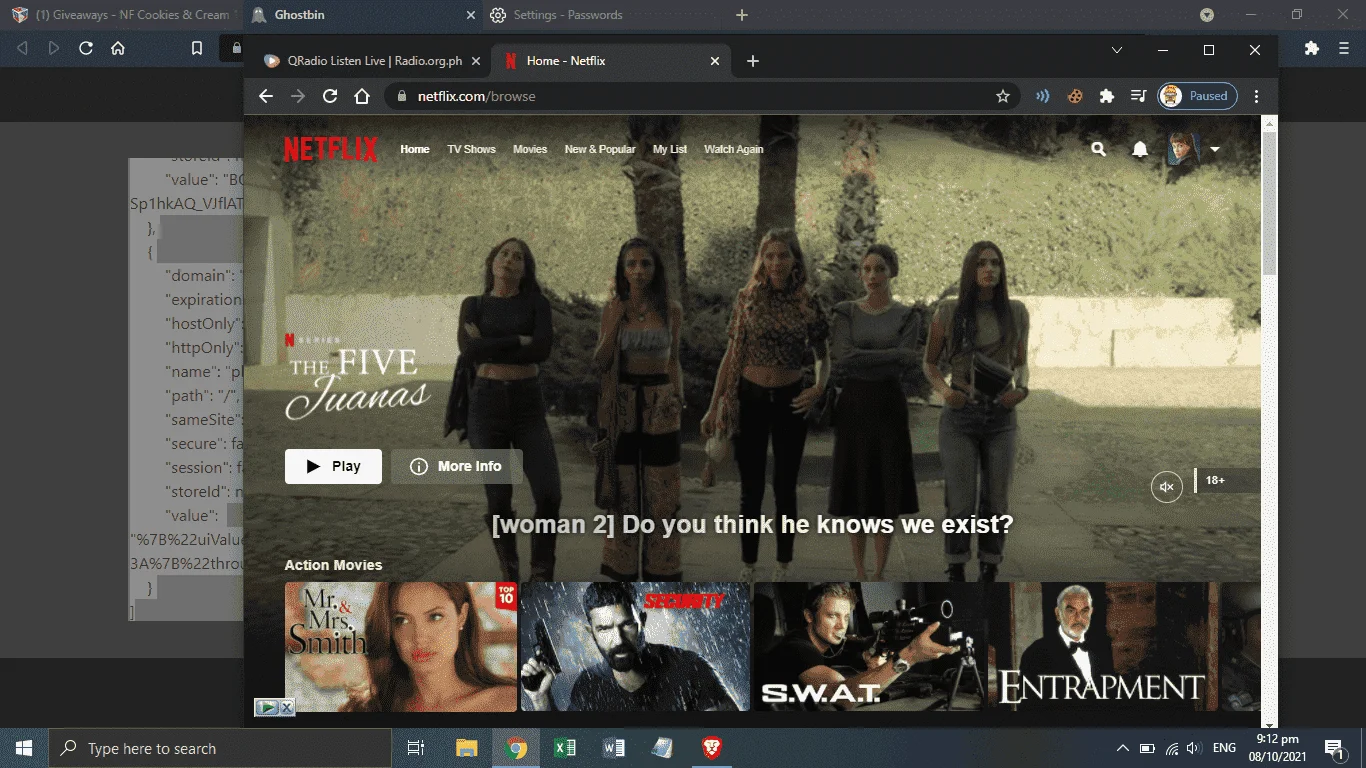Bookmark this page with the star icon
This screenshot has height=768, width=1366.
[1002, 96]
